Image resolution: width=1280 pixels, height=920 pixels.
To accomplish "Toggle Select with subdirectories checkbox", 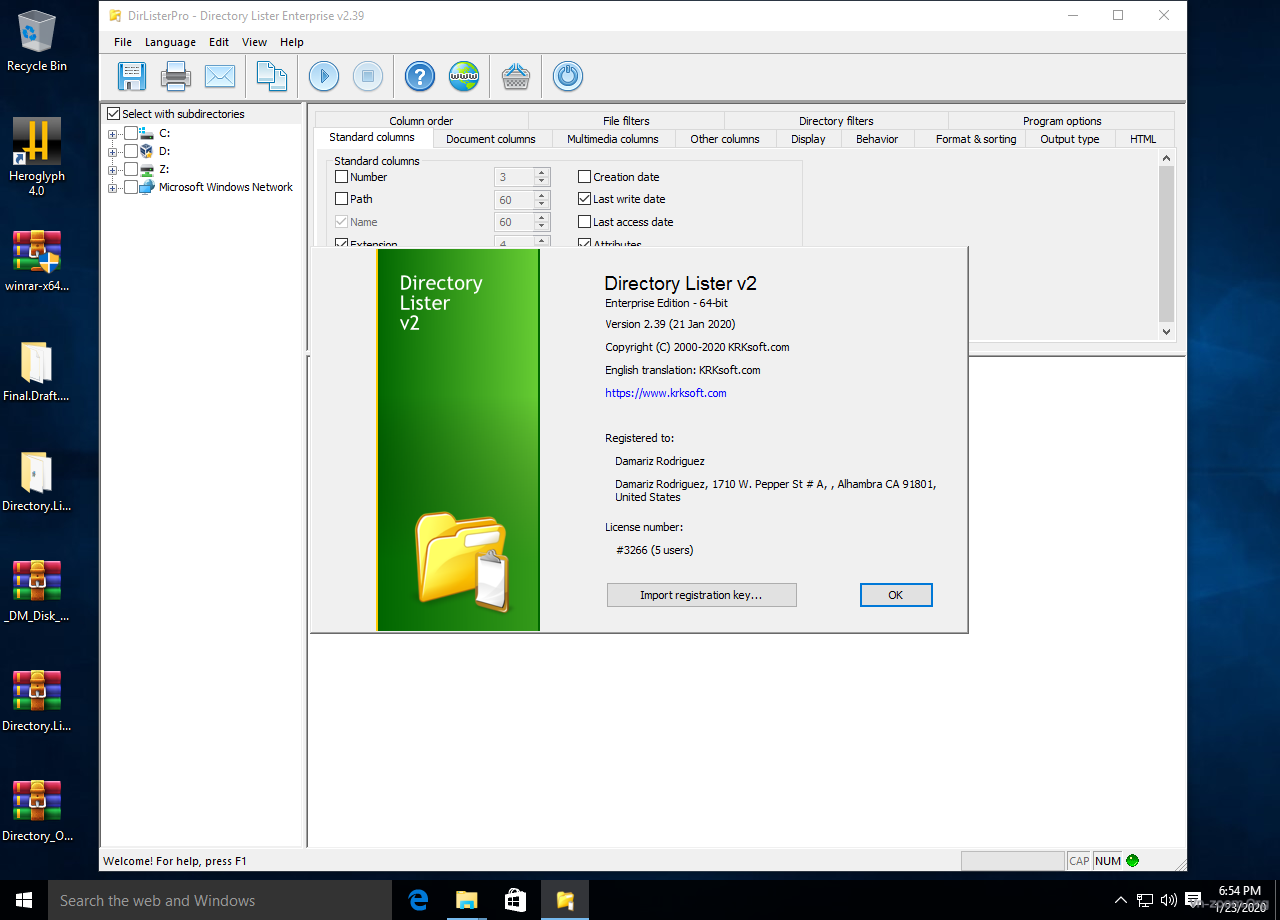I will (113, 114).
